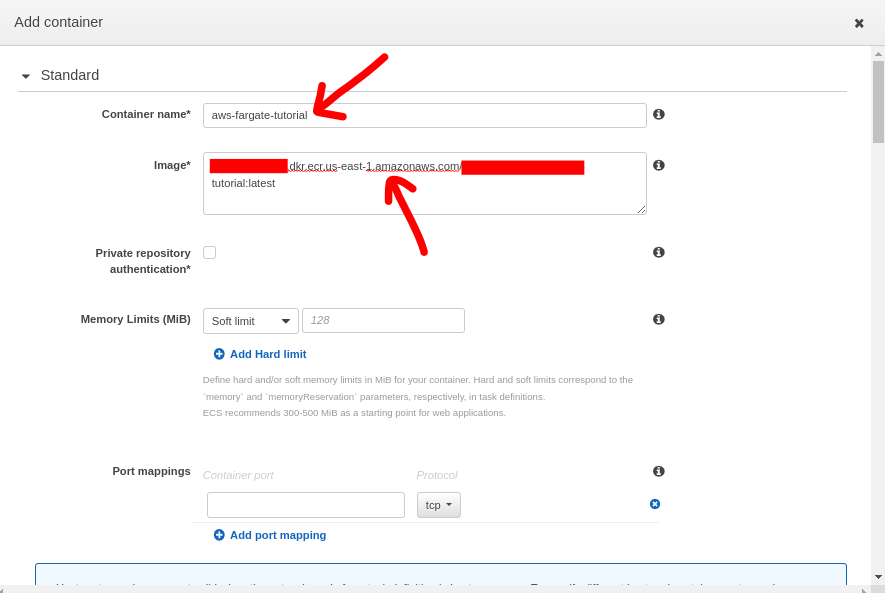Enable private repository authentication
Viewport: 885px width, 593px height.
click(x=209, y=252)
